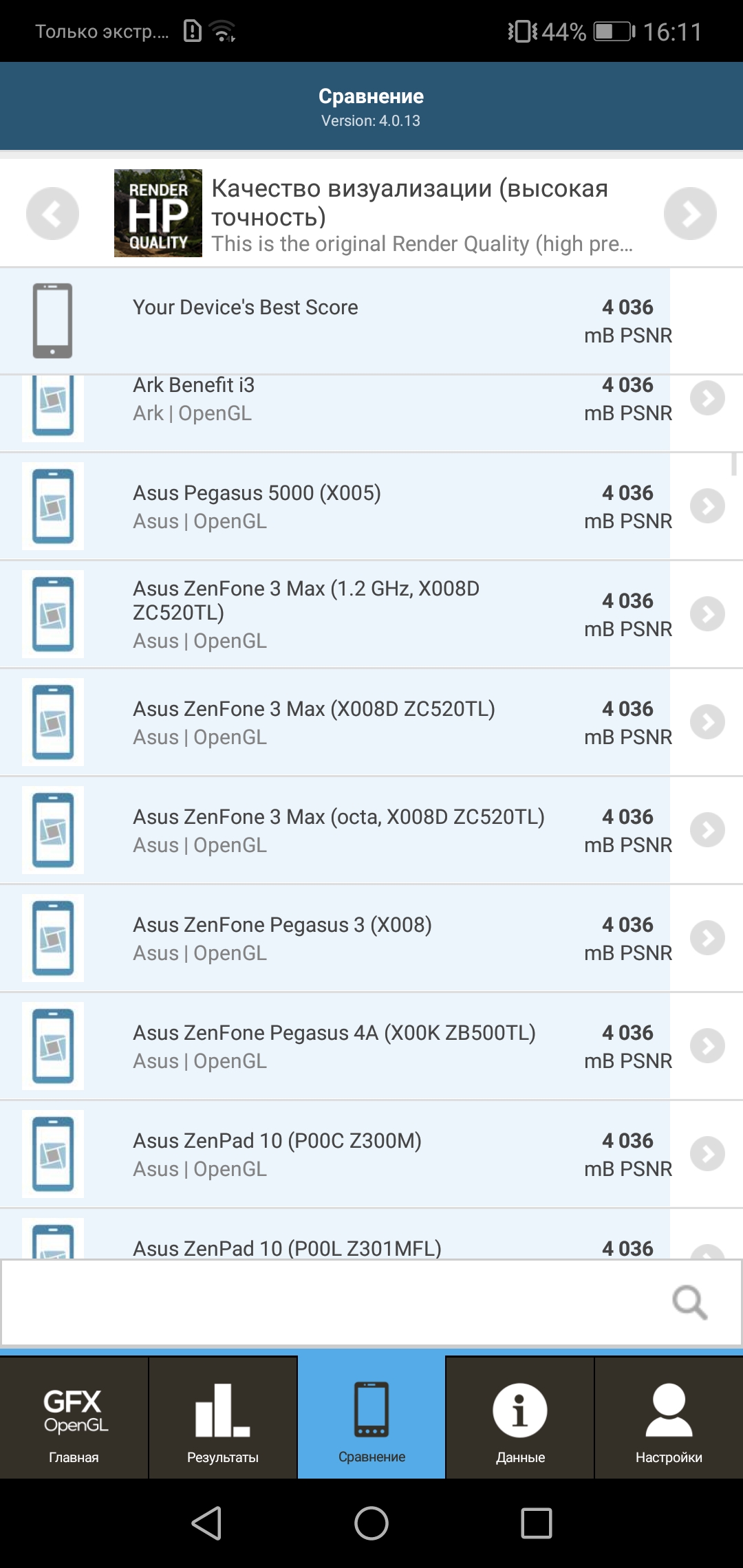Open the Данные info tab
This screenshot has height=1568, width=743.
point(520,1417)
